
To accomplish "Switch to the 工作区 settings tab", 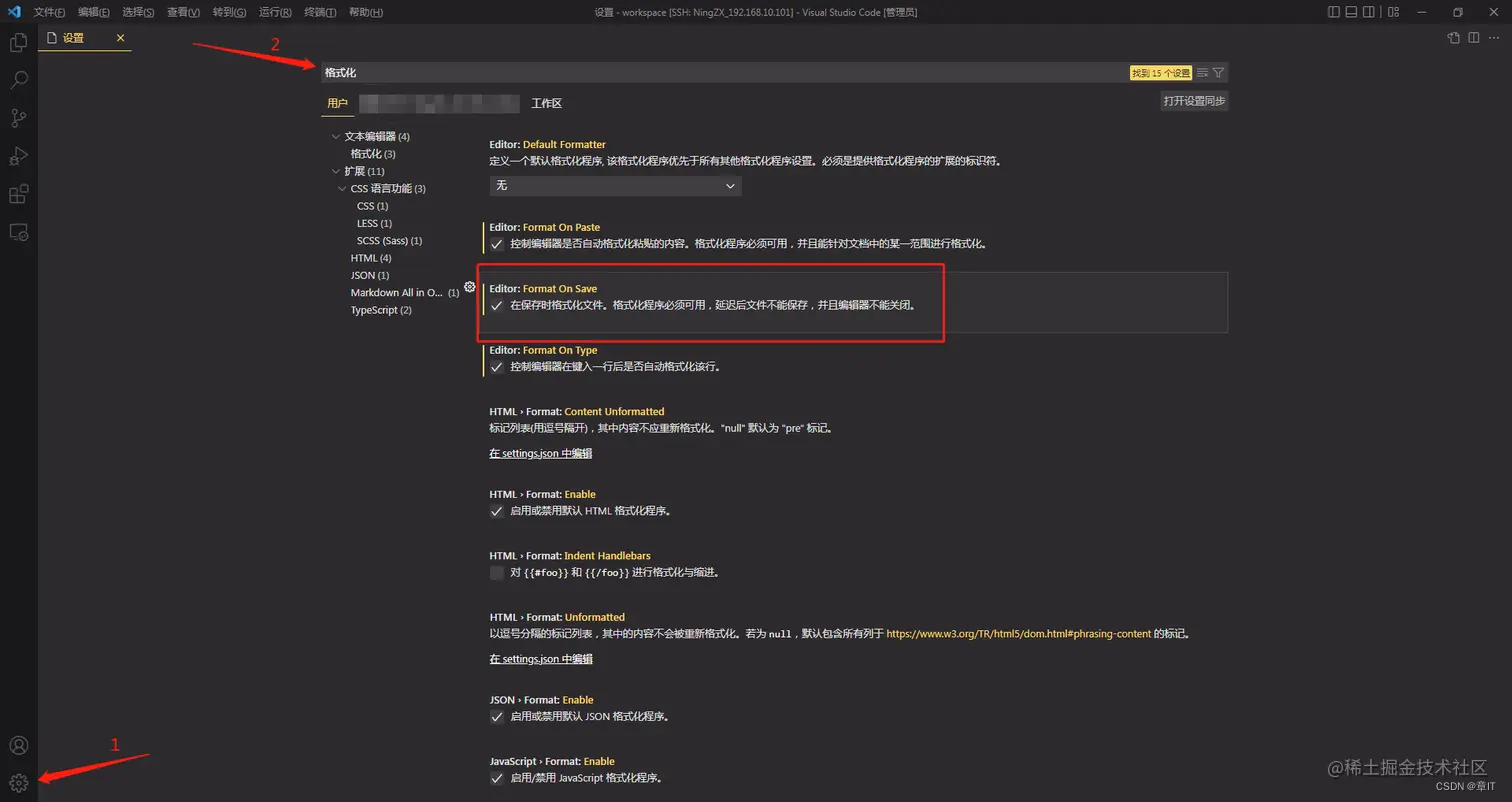I will [547, 103].
